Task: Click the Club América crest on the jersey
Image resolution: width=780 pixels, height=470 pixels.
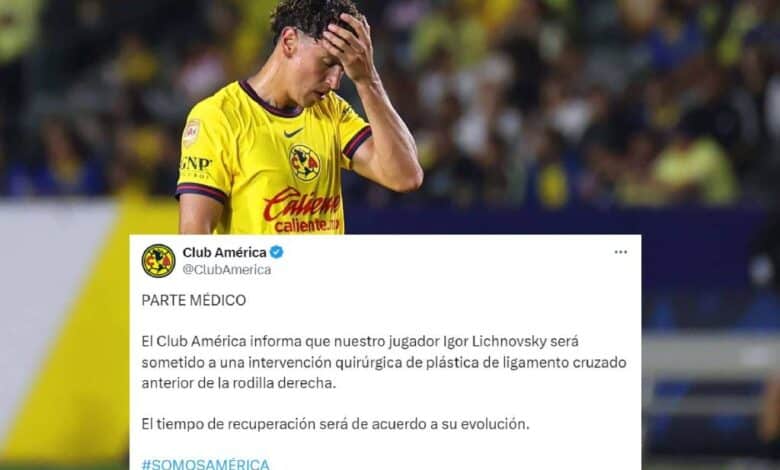Action: click(x=304, y=163)
